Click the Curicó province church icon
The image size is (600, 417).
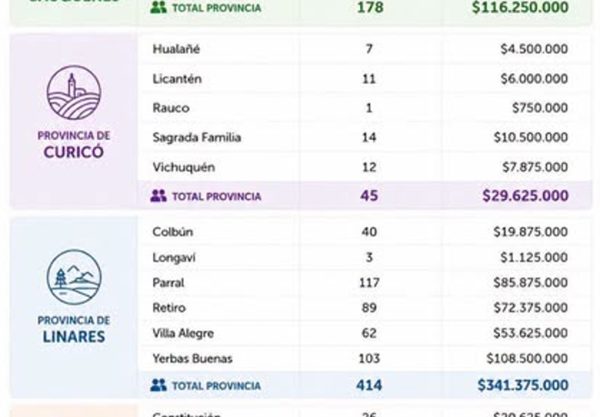tap(74, 93)
